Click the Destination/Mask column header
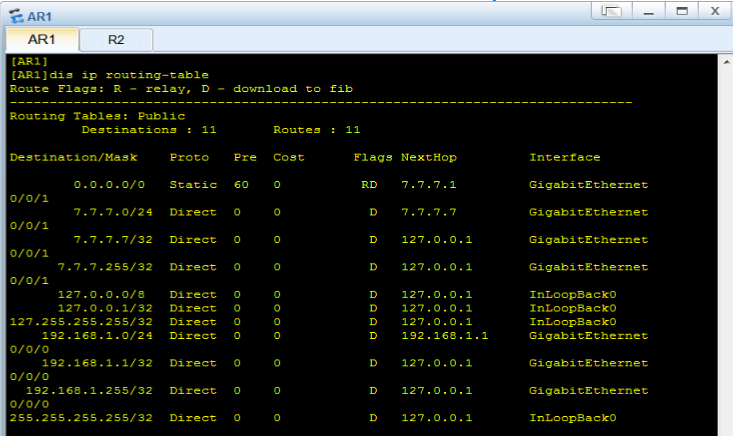The image size is (733, 436). (x=73, y=157)
